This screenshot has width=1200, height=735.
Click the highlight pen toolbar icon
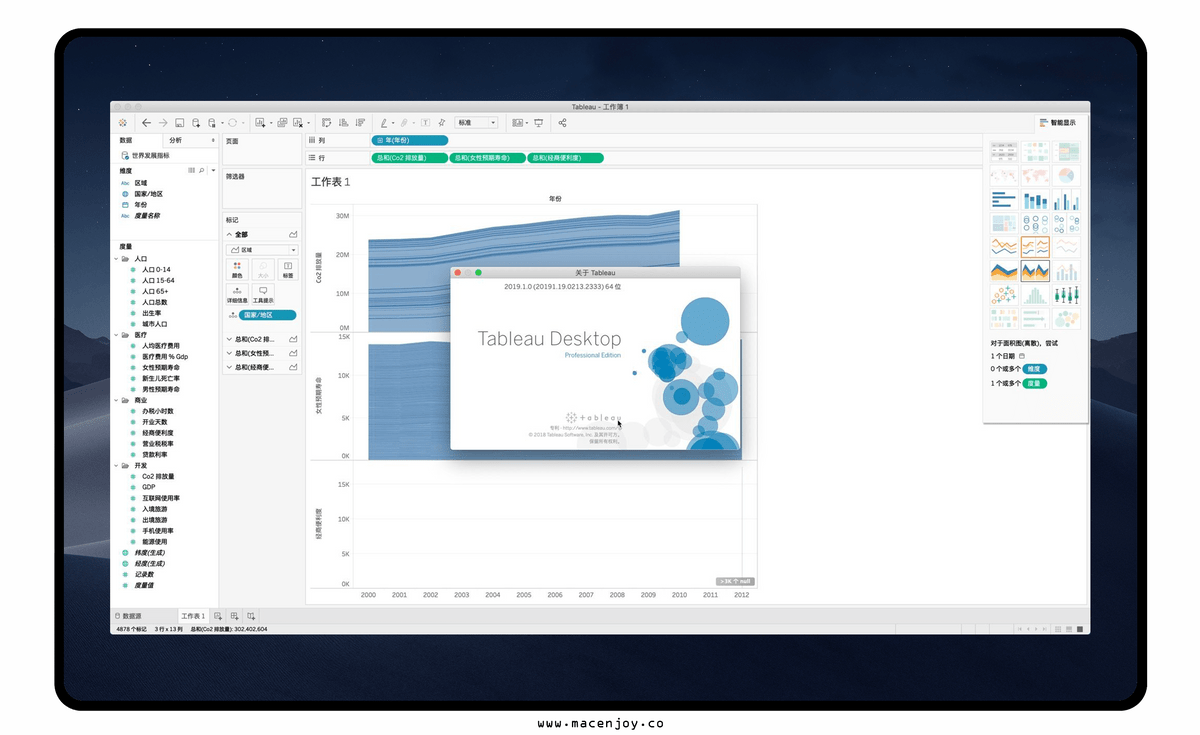point(384,122)
